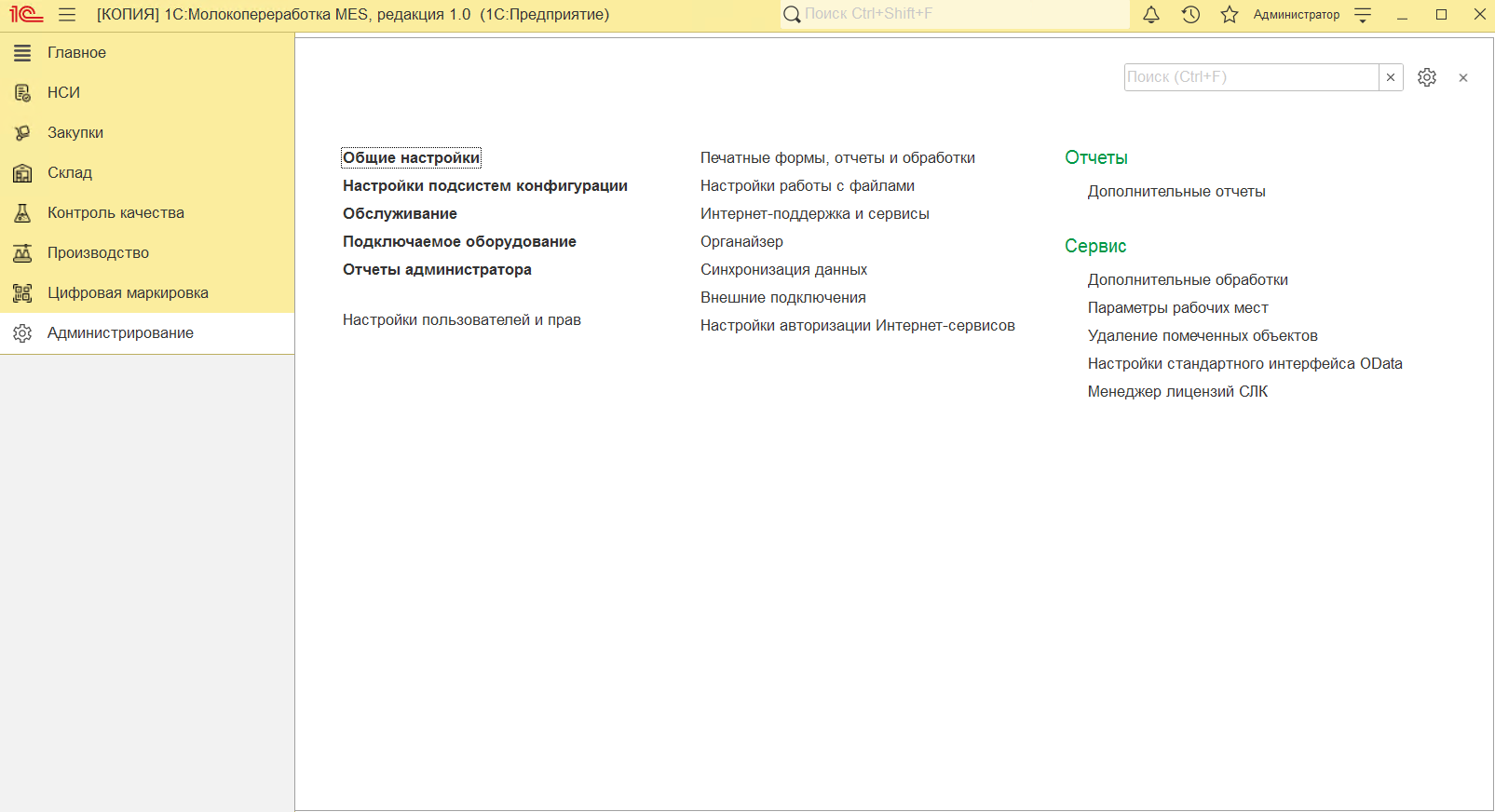Click the Администратор user name
The height and width of the screenshot is (812, 1495).
tap(1297, 15)
